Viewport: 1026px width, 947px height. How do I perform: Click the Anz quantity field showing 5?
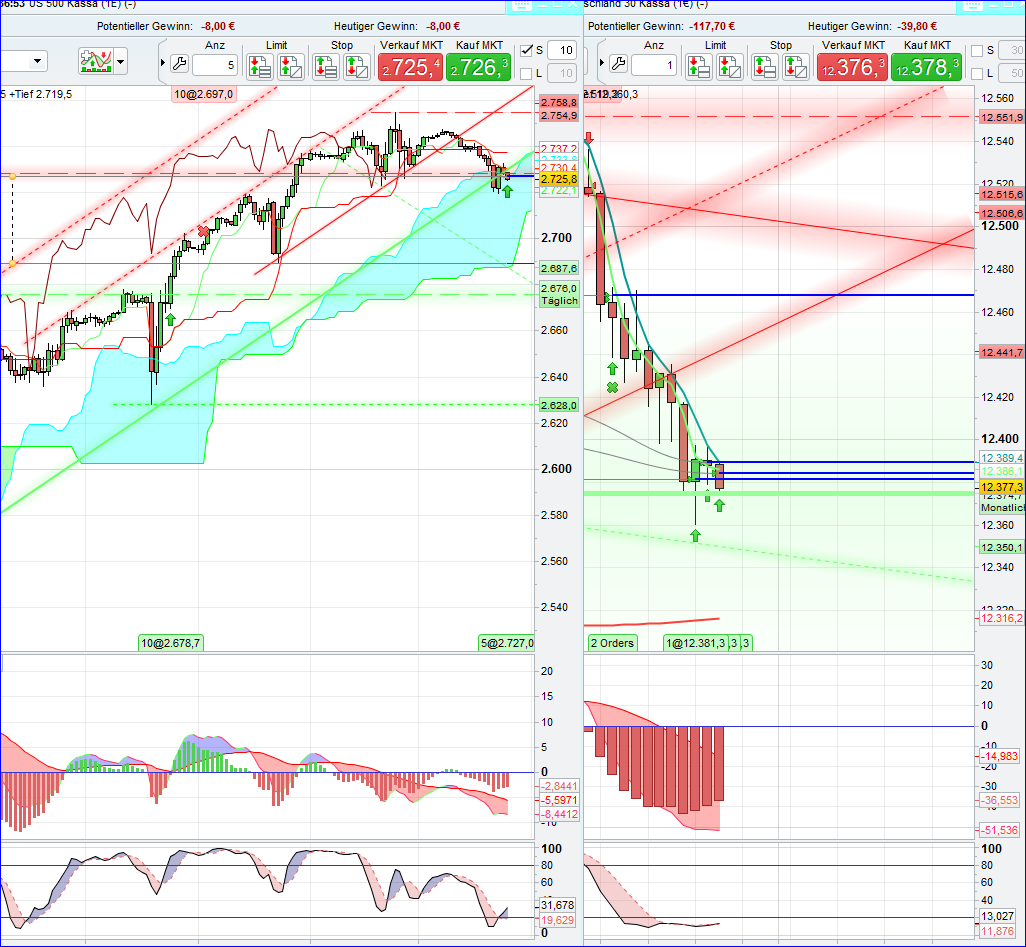click(215, 65)
